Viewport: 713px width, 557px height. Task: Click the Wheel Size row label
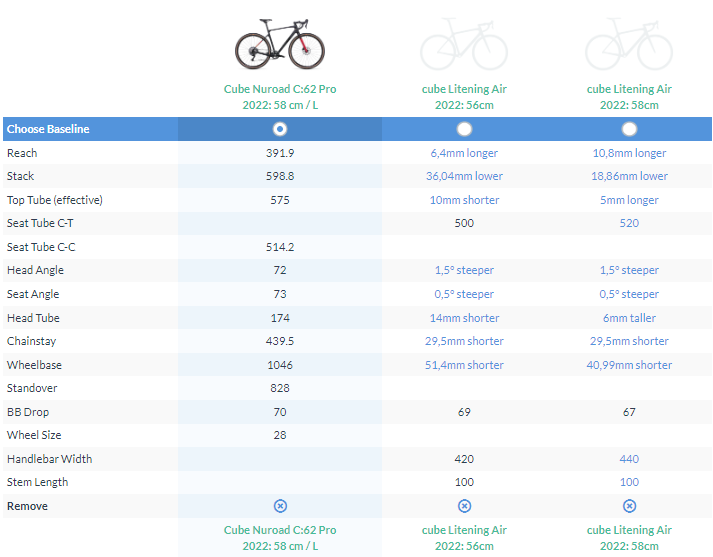(34, 435)
